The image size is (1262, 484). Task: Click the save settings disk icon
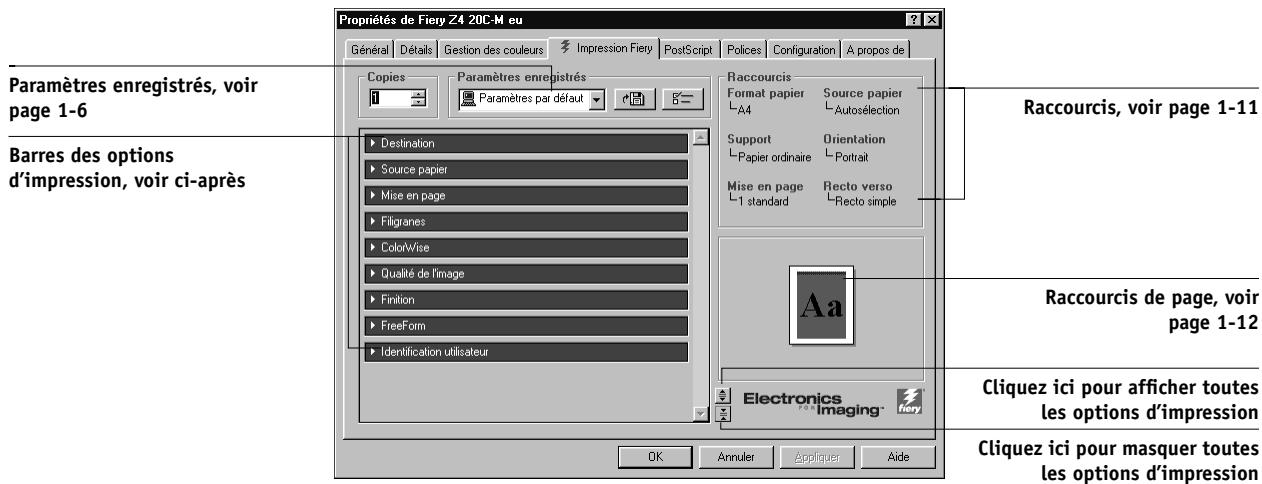click(634, 99)
